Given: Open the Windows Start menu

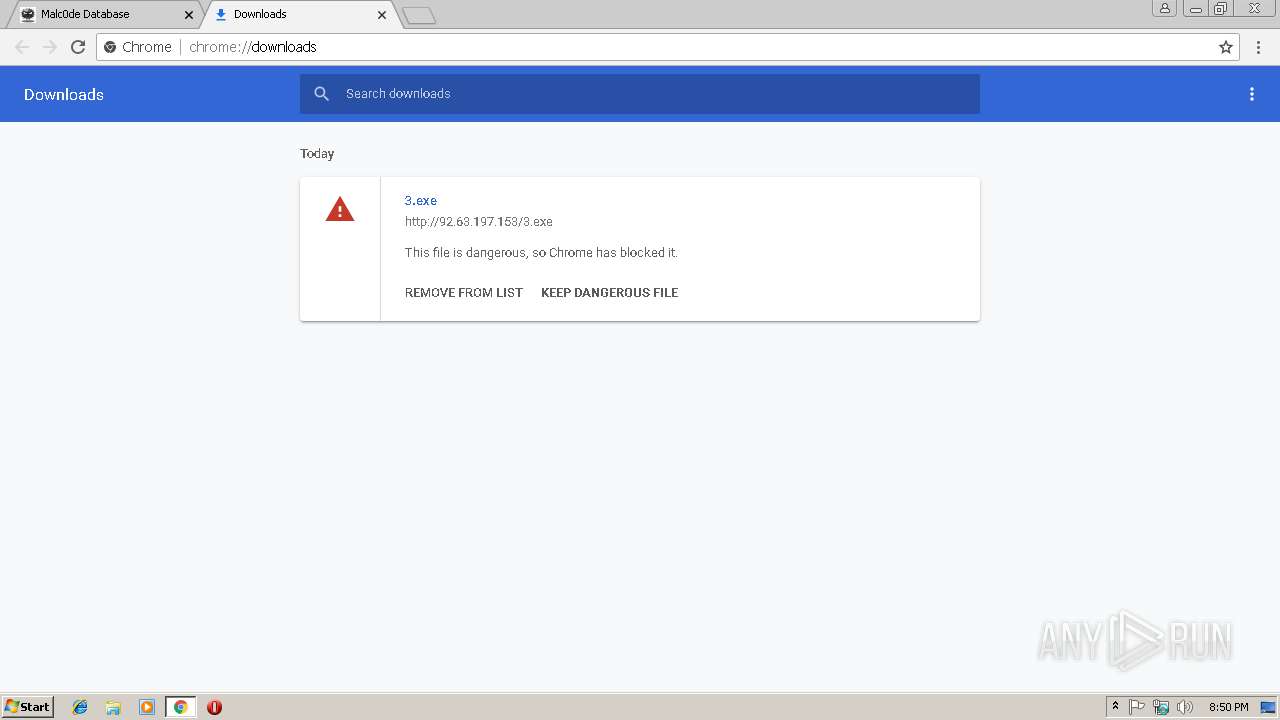Looking at the screenshot, I should [28, 707].
